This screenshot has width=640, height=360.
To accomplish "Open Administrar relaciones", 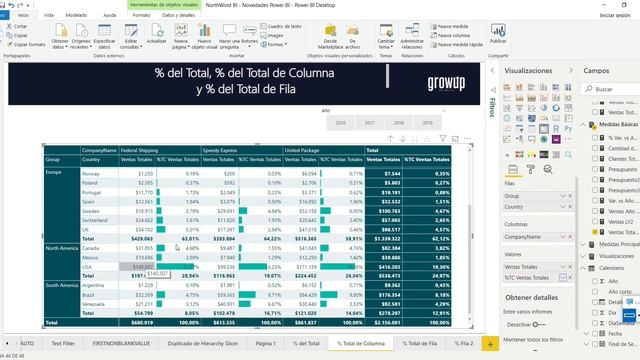I will coord(412,36).
